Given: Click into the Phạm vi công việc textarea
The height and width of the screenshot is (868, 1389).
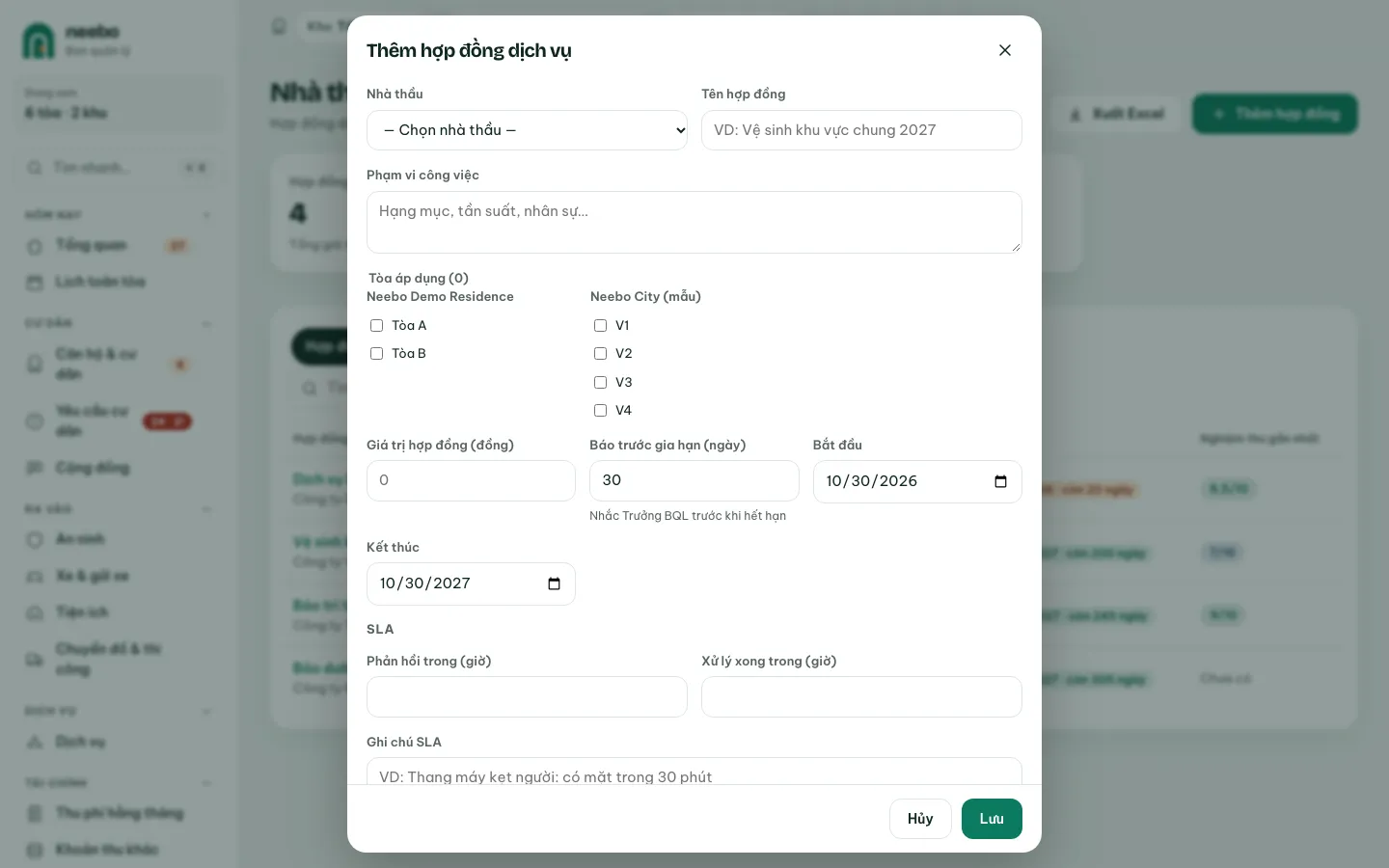Looking at the screenshot, I should coord(694,222).
